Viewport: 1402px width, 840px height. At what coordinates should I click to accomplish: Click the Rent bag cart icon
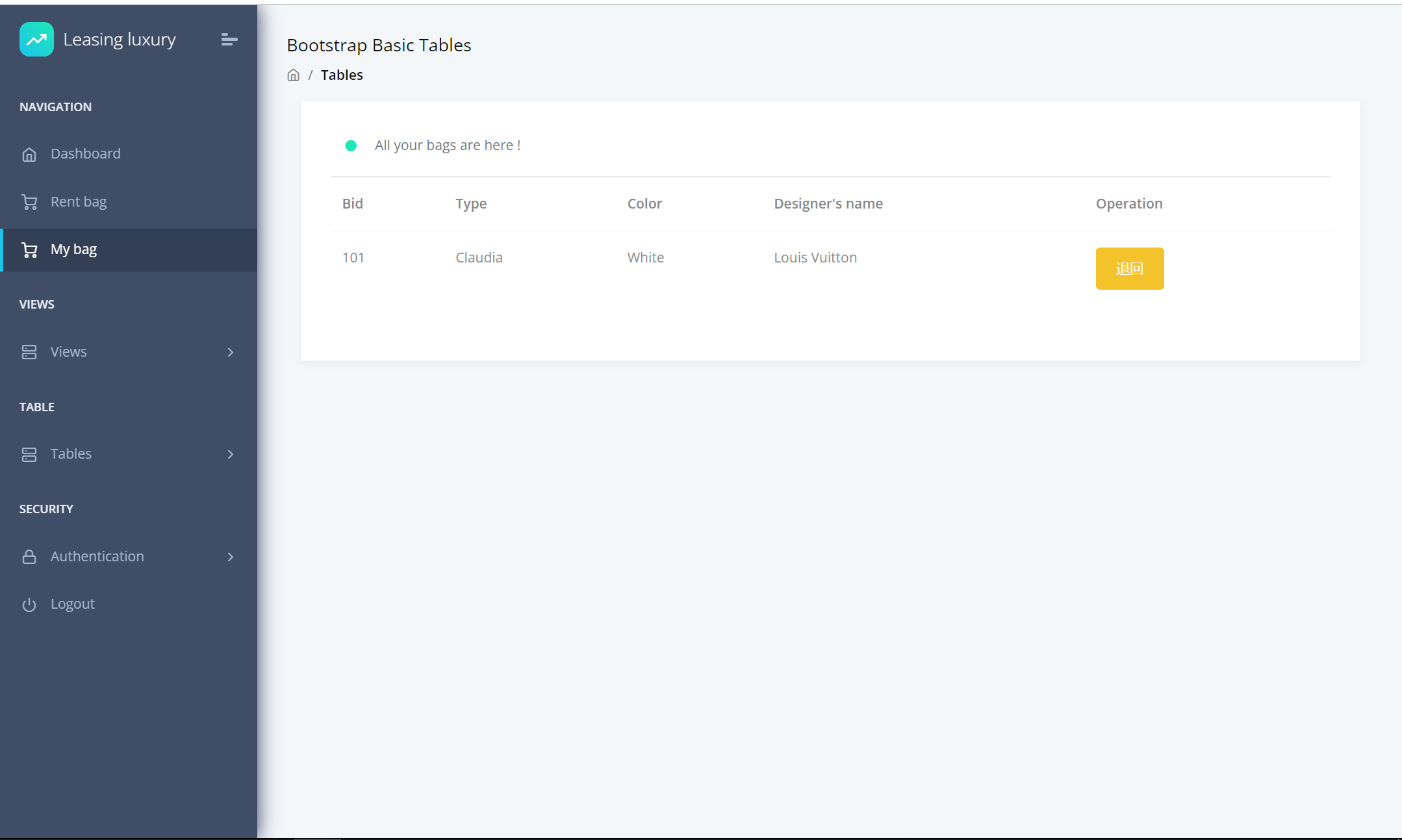coord(29,202)
